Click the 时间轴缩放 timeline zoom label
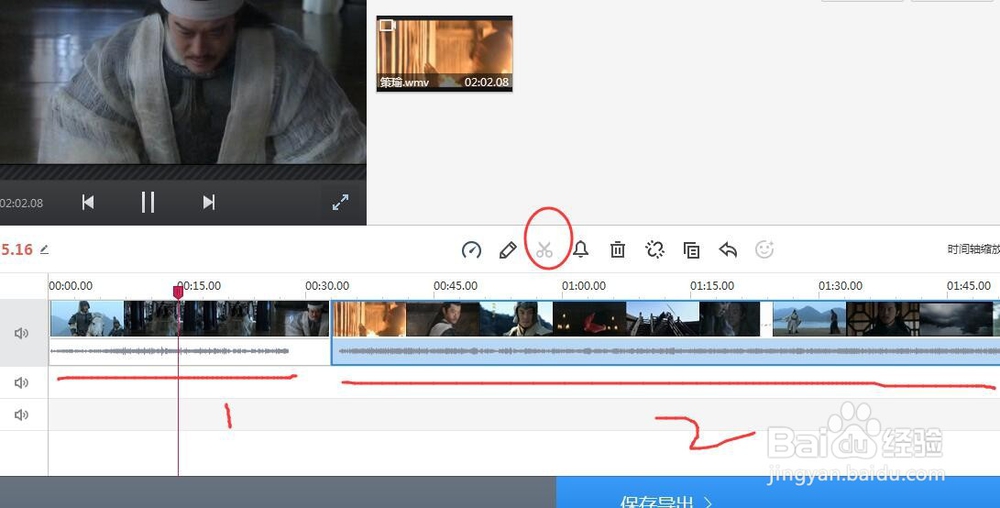The image size is (1000, 508). 974,249
